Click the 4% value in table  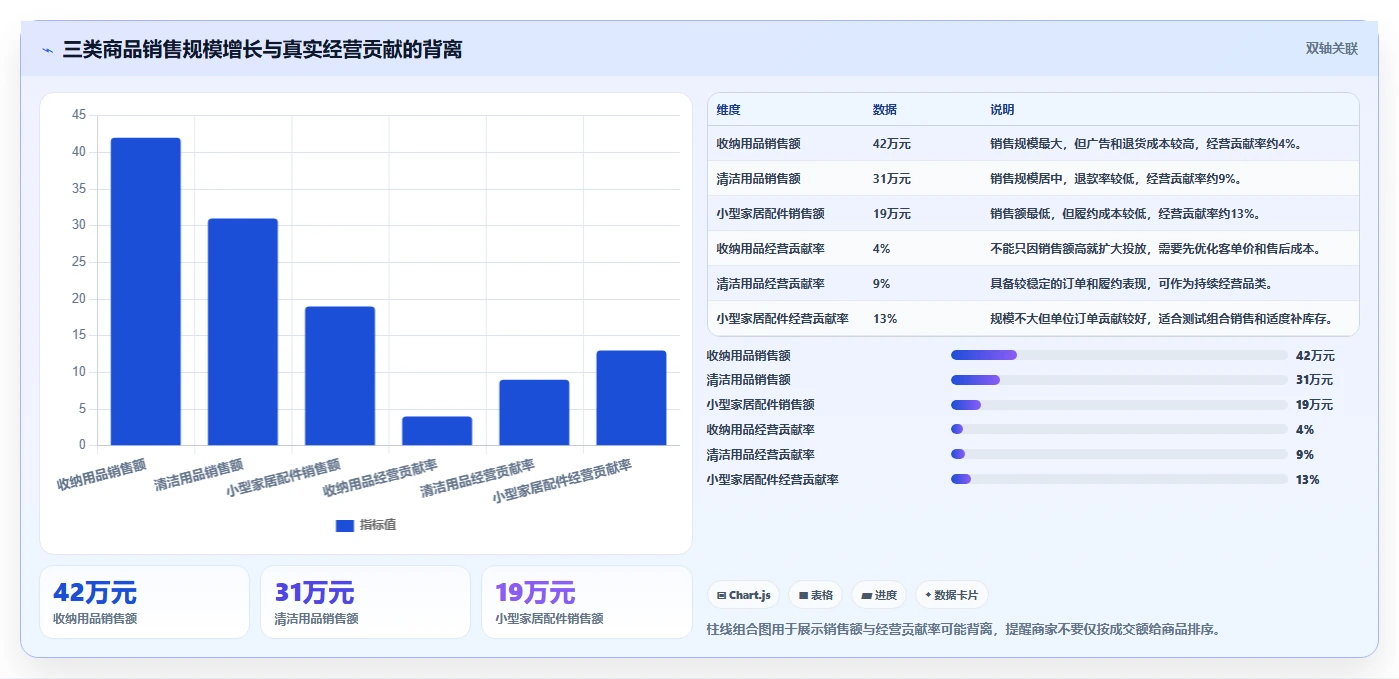click(x=881, y=249)
